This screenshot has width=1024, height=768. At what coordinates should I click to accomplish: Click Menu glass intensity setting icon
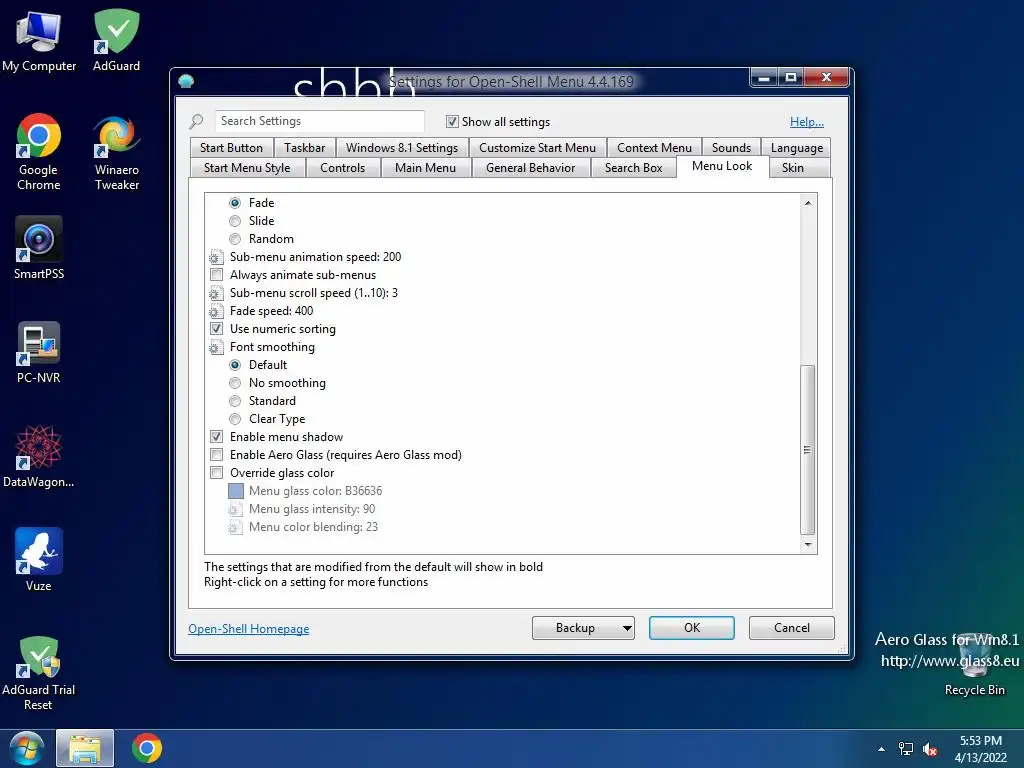tap(235, 509)
